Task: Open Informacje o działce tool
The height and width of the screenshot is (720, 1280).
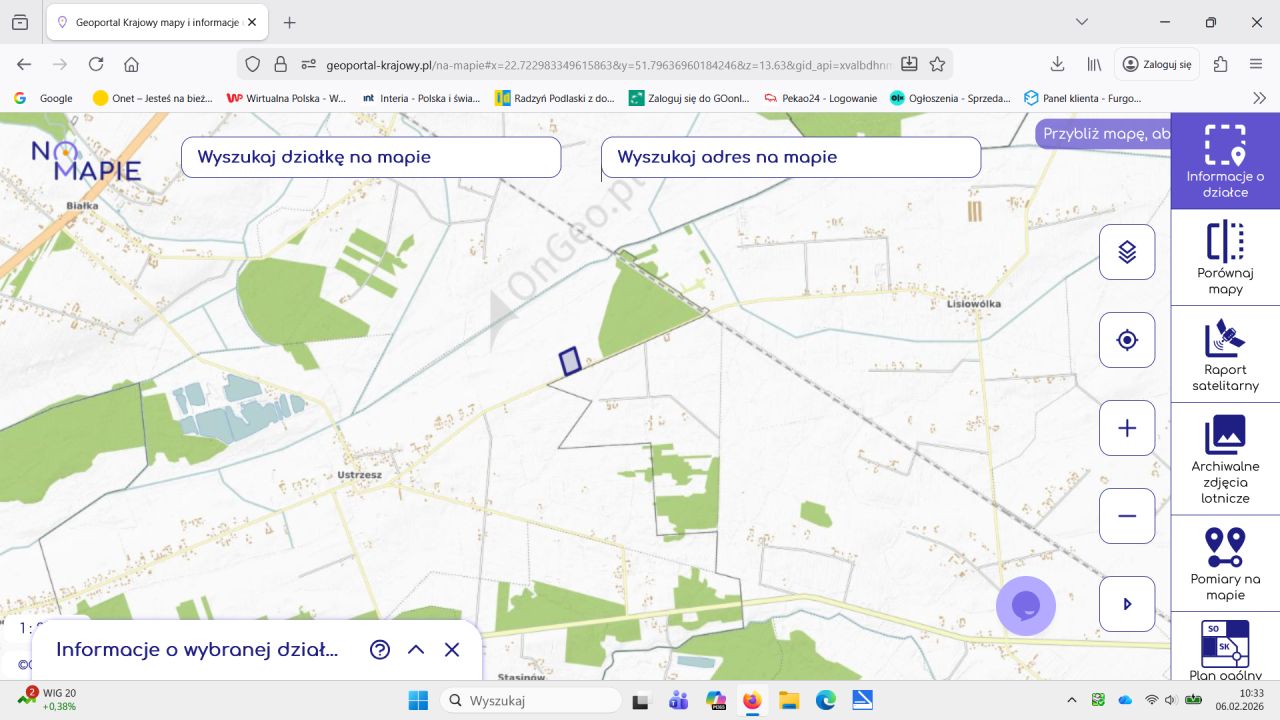Action: click(x=1225, y=160)
